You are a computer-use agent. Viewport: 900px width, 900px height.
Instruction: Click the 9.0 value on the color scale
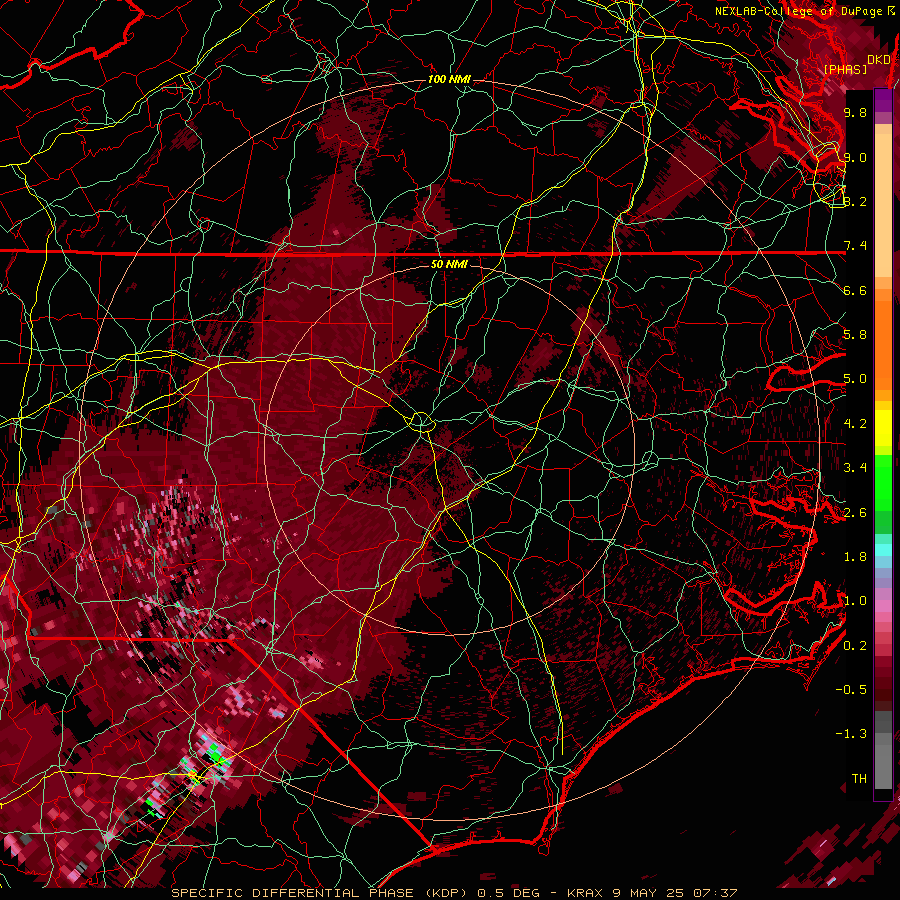point(855,157)
